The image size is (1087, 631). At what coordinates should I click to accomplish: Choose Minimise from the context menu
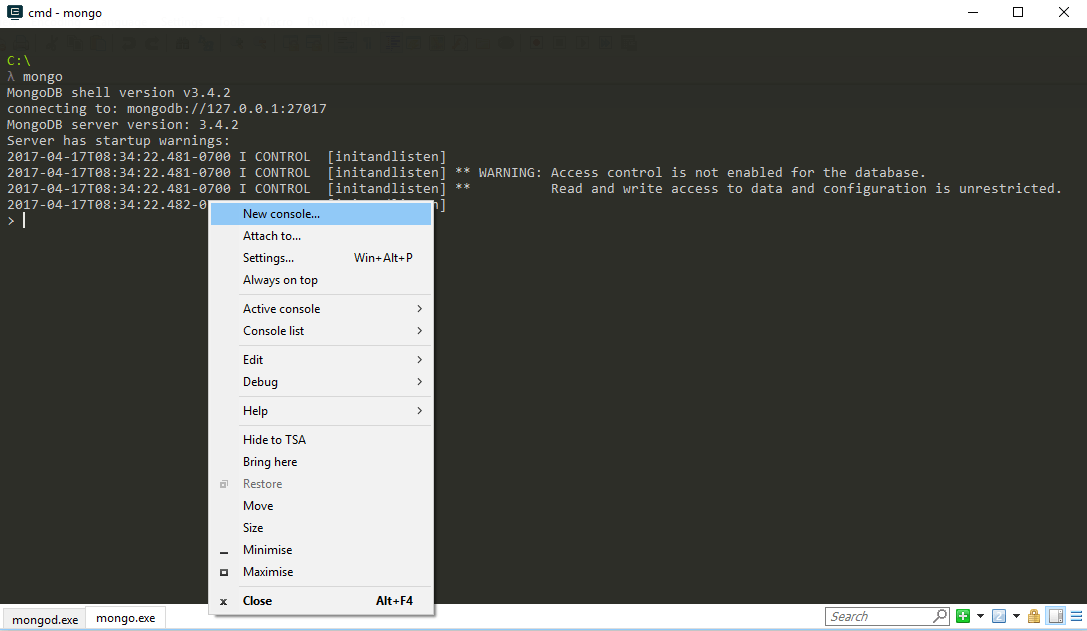321,550
